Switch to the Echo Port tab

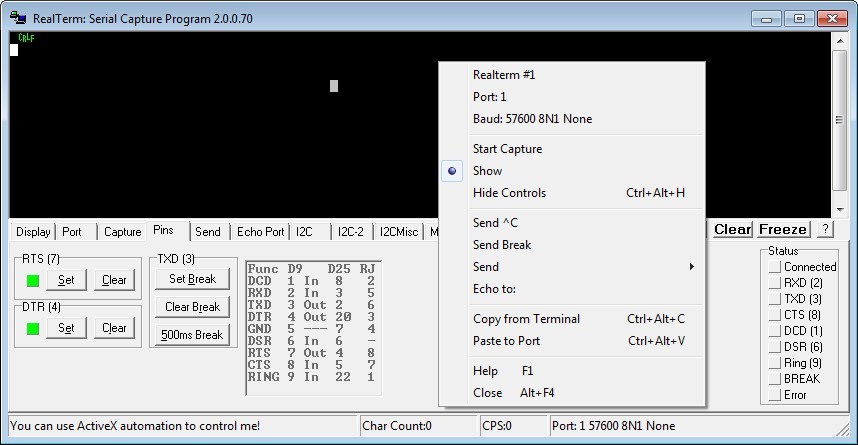point(260,232)
